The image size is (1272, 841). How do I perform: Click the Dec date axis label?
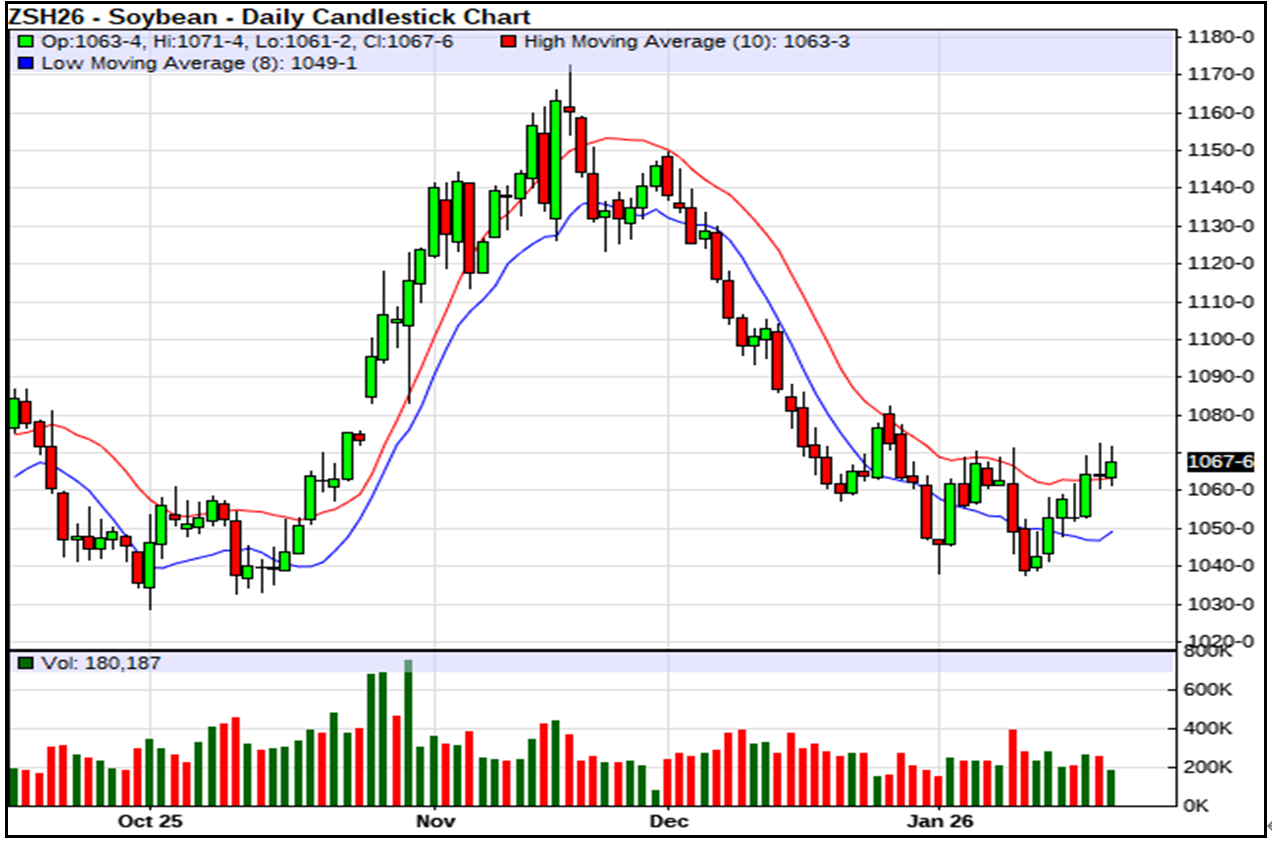point(668,822)
